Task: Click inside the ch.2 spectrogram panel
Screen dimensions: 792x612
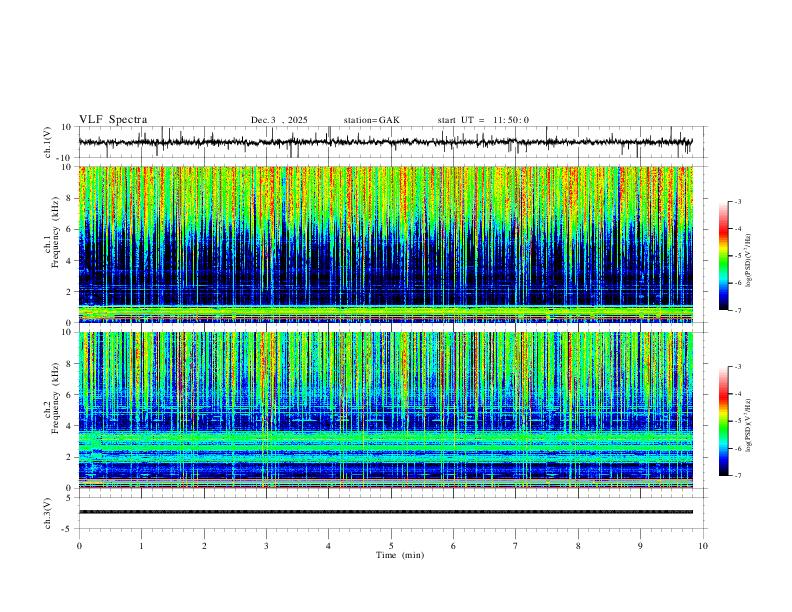Action: 385,410
